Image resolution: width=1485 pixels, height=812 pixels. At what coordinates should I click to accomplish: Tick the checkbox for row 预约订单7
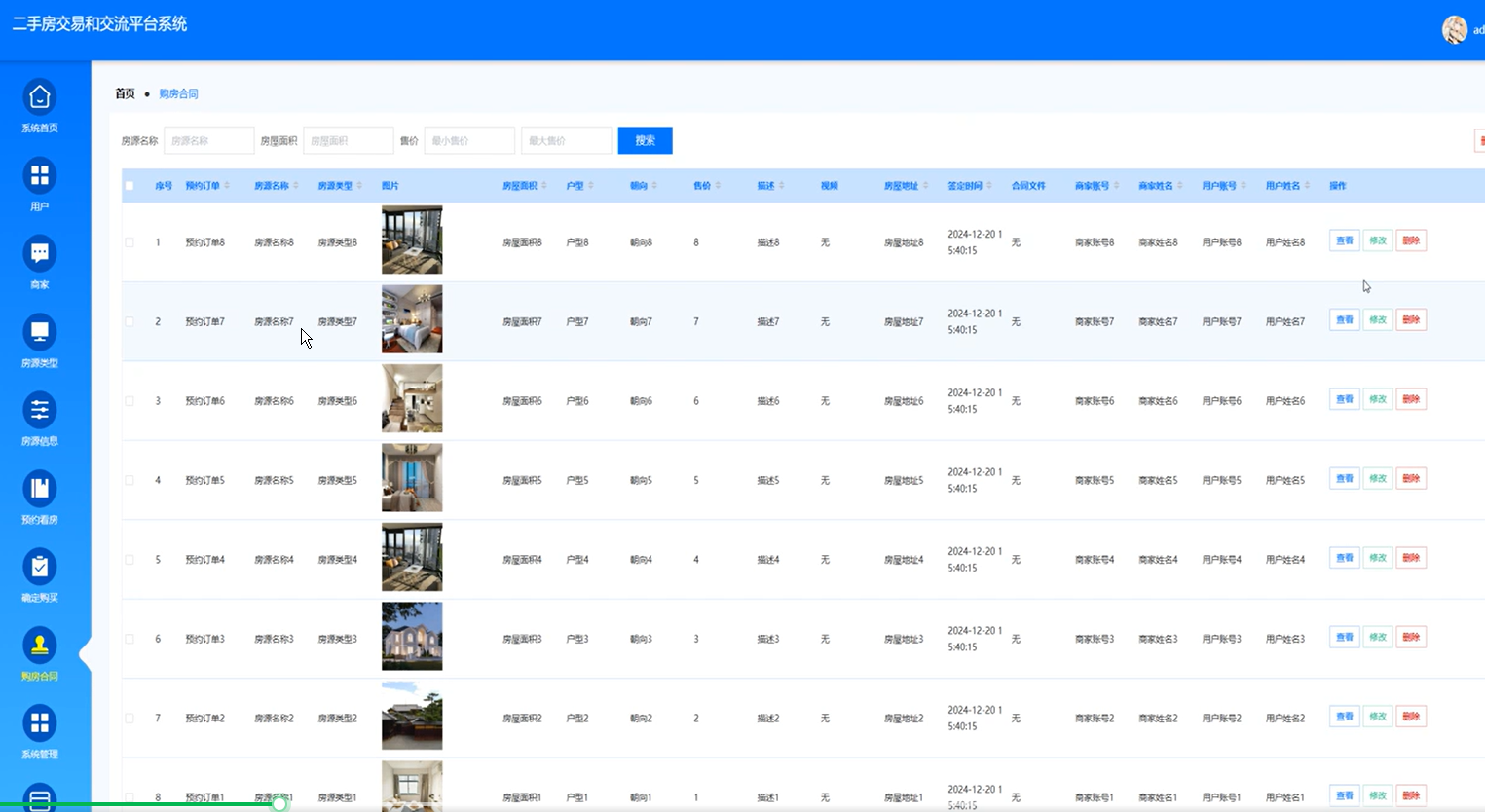click(130, 321)
